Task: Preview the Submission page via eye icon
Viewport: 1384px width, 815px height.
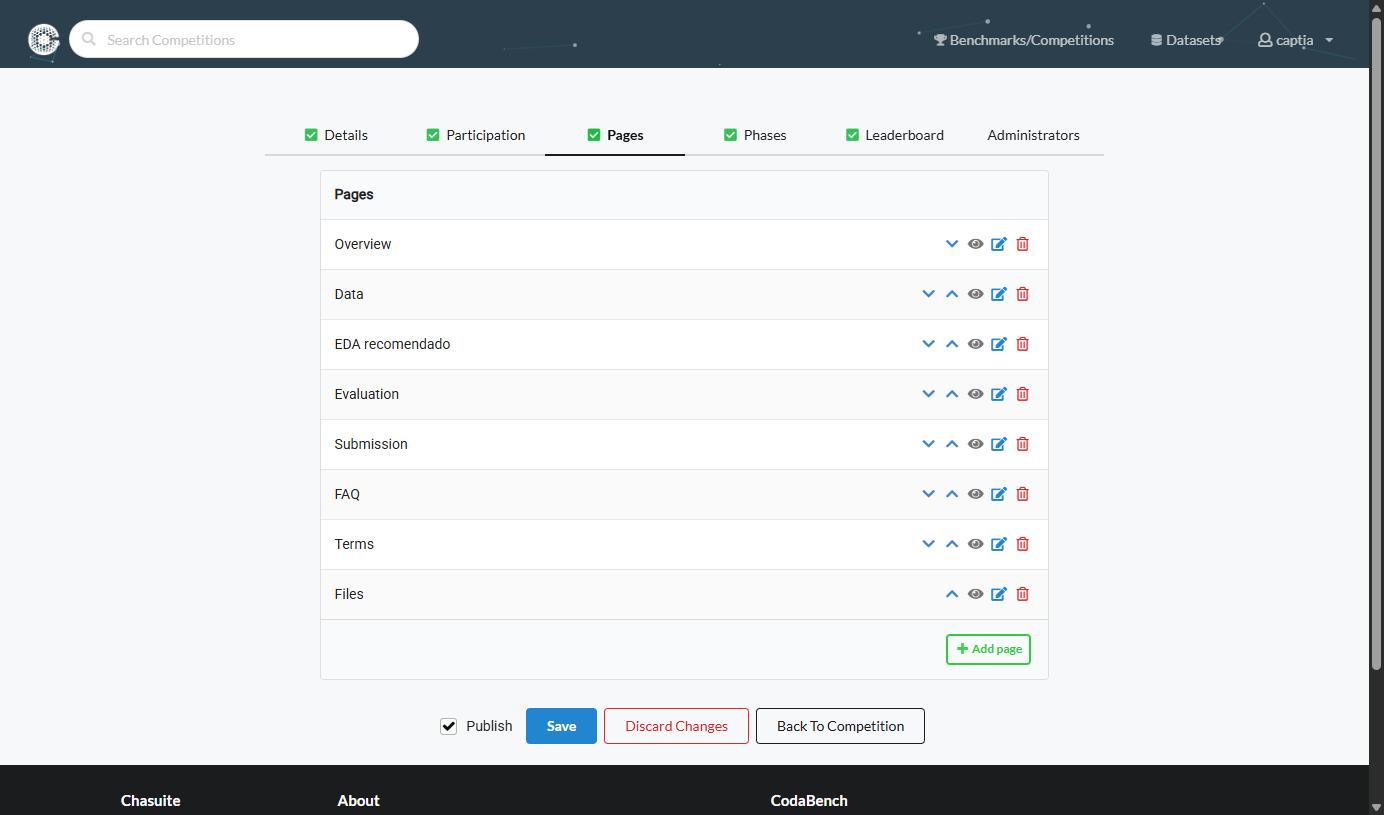Action: tap(975, 444)
